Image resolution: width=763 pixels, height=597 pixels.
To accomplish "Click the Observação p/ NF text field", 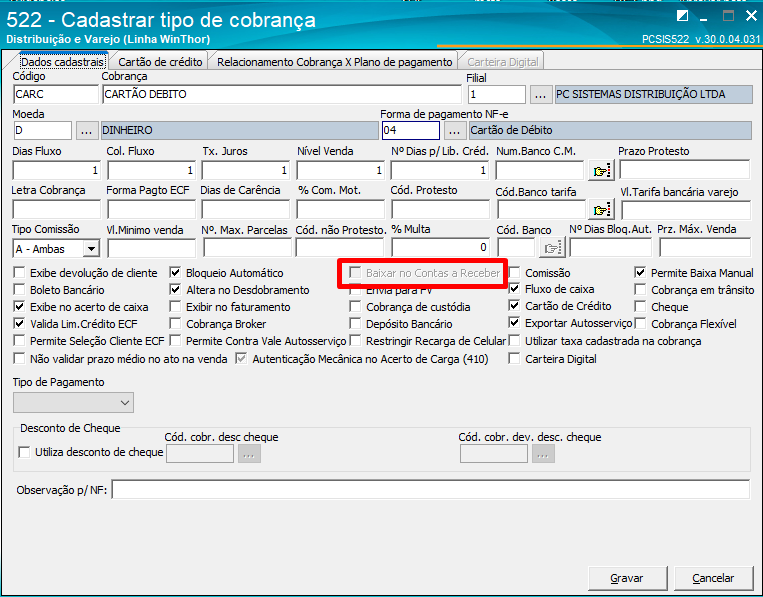I will coord(431,489).
